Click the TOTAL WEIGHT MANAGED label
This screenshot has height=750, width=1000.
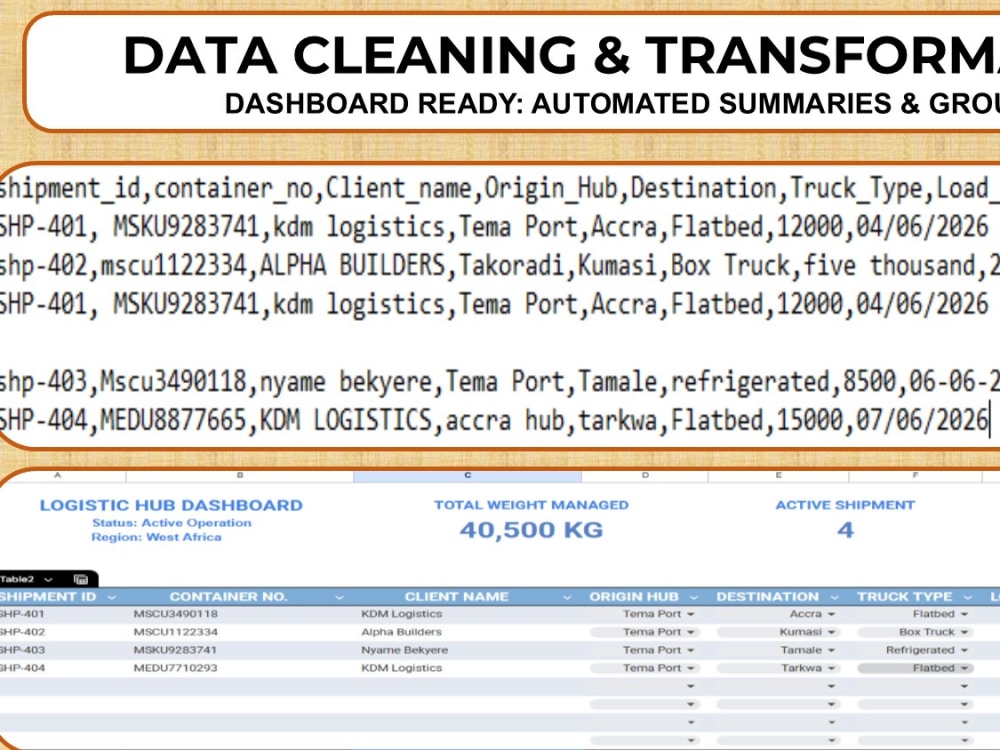[531, 505]
